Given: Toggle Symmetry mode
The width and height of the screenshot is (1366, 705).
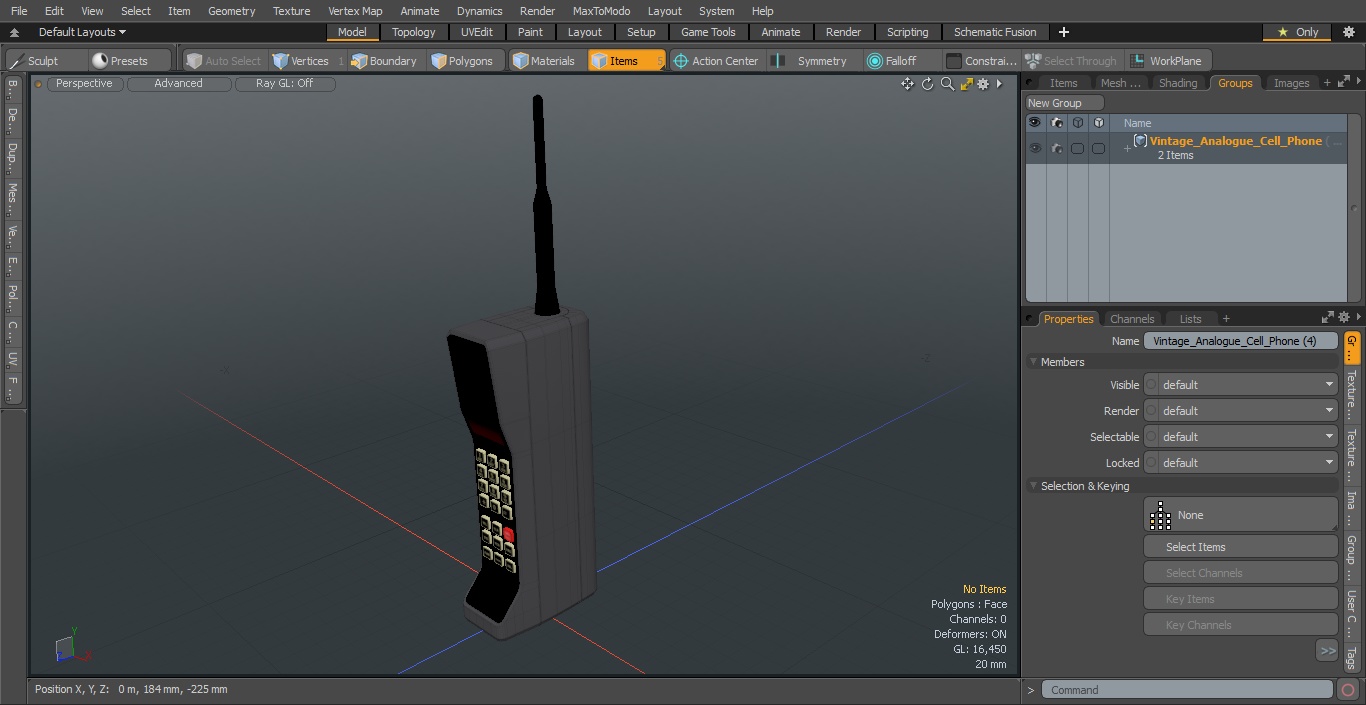Looking at the screenshot, I should [x=810, y=61].
